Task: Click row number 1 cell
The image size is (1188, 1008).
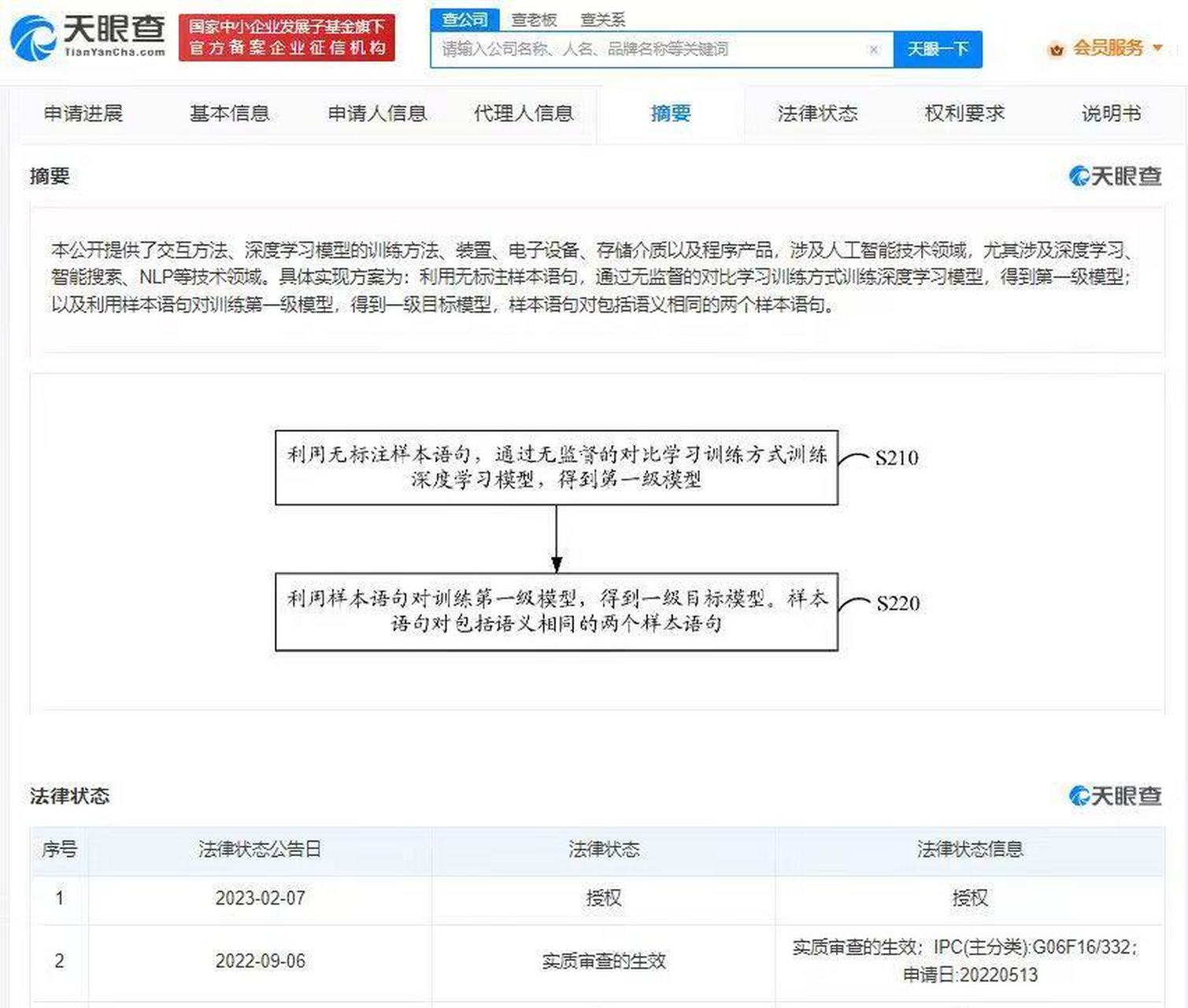Action: [x=60, y=898]
